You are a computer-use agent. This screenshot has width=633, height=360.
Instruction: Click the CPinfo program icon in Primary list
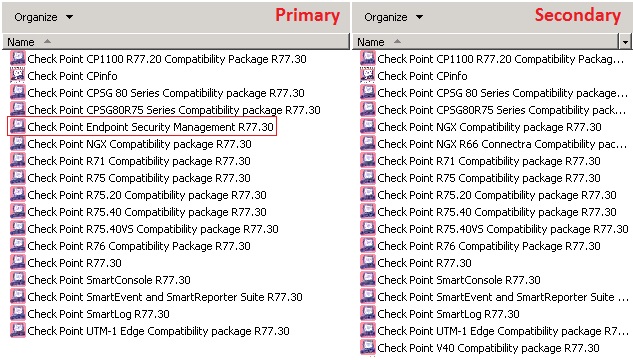pos(17,75)
